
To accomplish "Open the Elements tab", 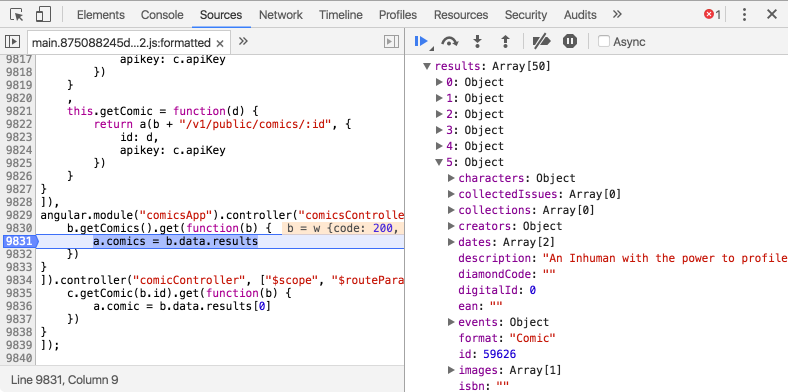I will pyautogui.click(x=101, y=15).
